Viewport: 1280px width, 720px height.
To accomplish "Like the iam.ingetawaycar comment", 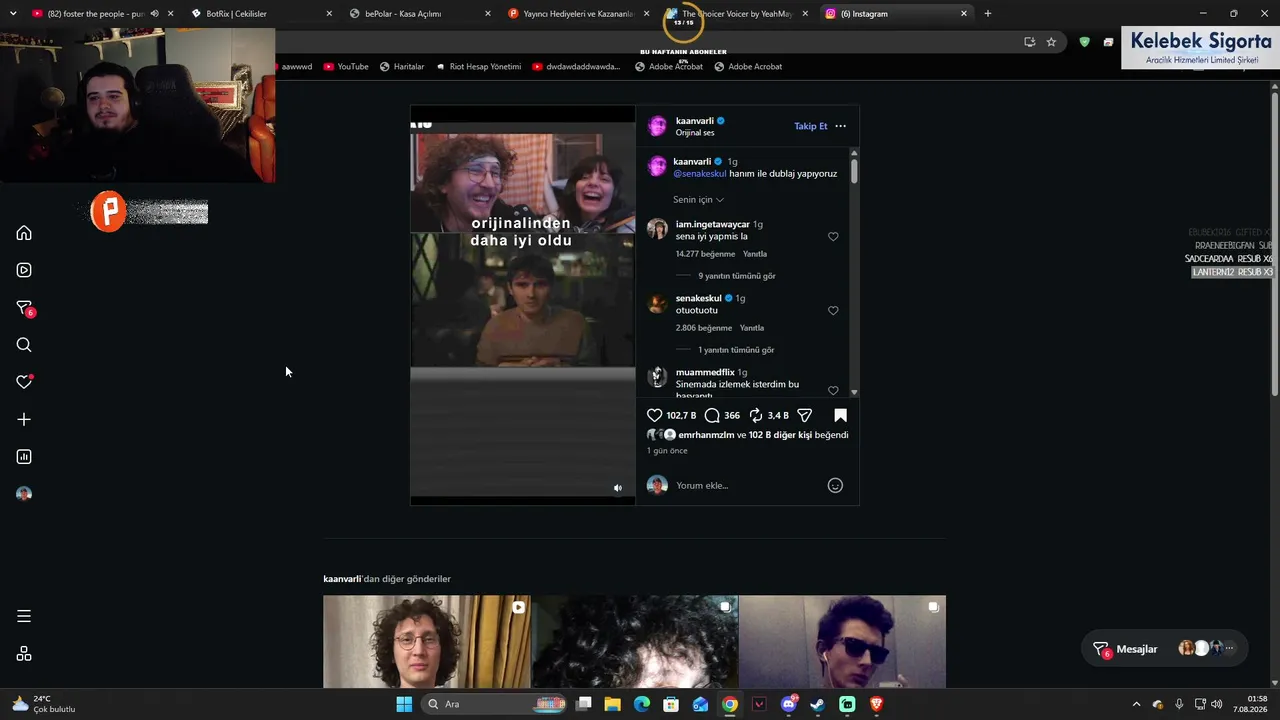I will coord(833,237).
